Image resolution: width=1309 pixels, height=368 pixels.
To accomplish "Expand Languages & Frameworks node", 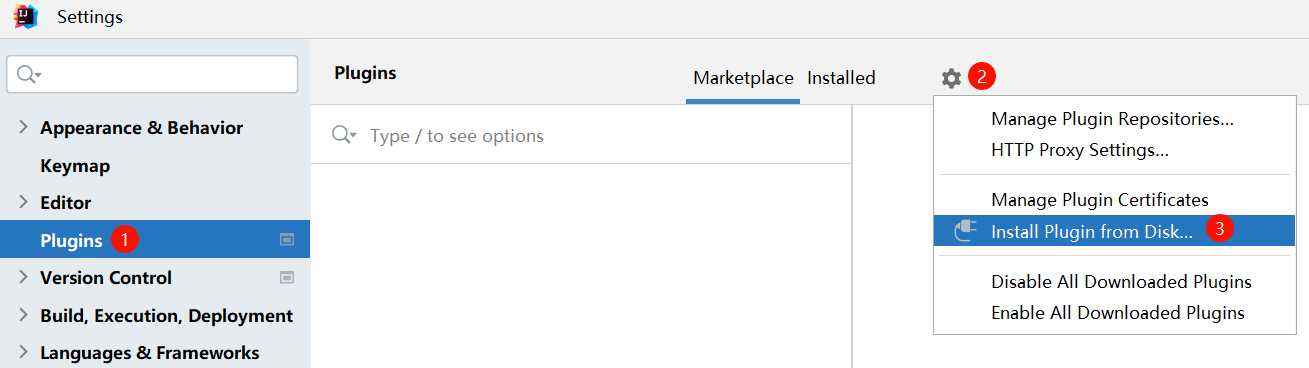I will [24, 352].
